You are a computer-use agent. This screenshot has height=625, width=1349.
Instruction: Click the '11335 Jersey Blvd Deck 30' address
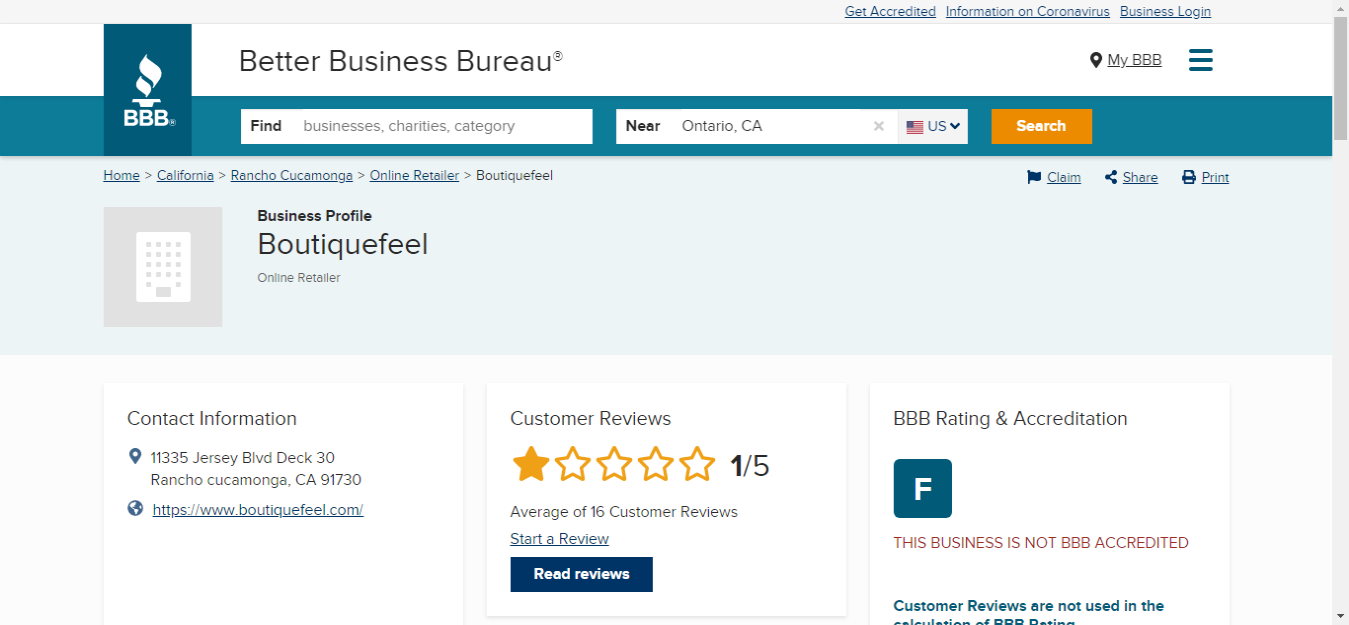tap(243, 458)
